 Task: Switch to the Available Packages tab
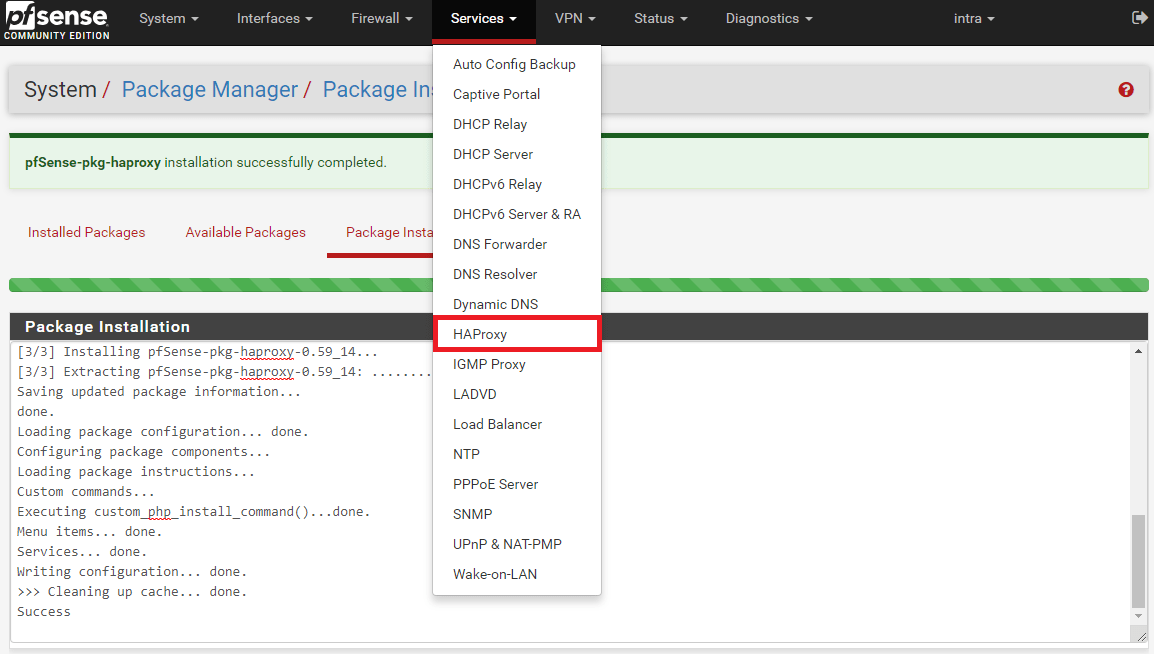[245, 232]
